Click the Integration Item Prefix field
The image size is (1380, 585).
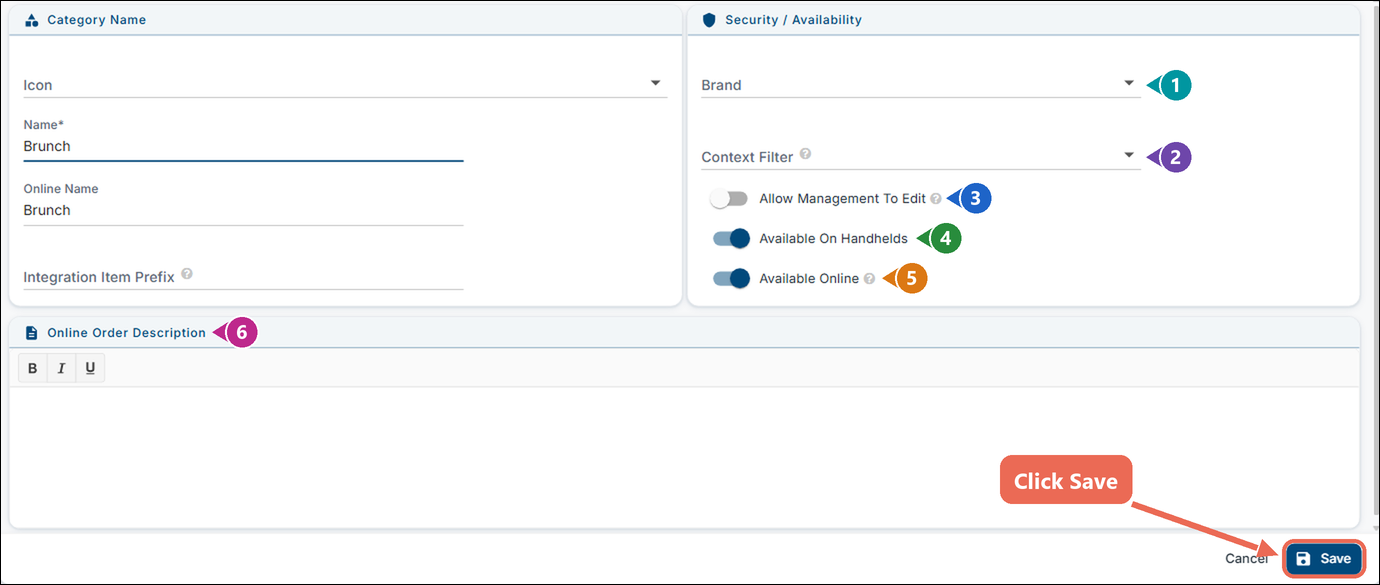243,277
